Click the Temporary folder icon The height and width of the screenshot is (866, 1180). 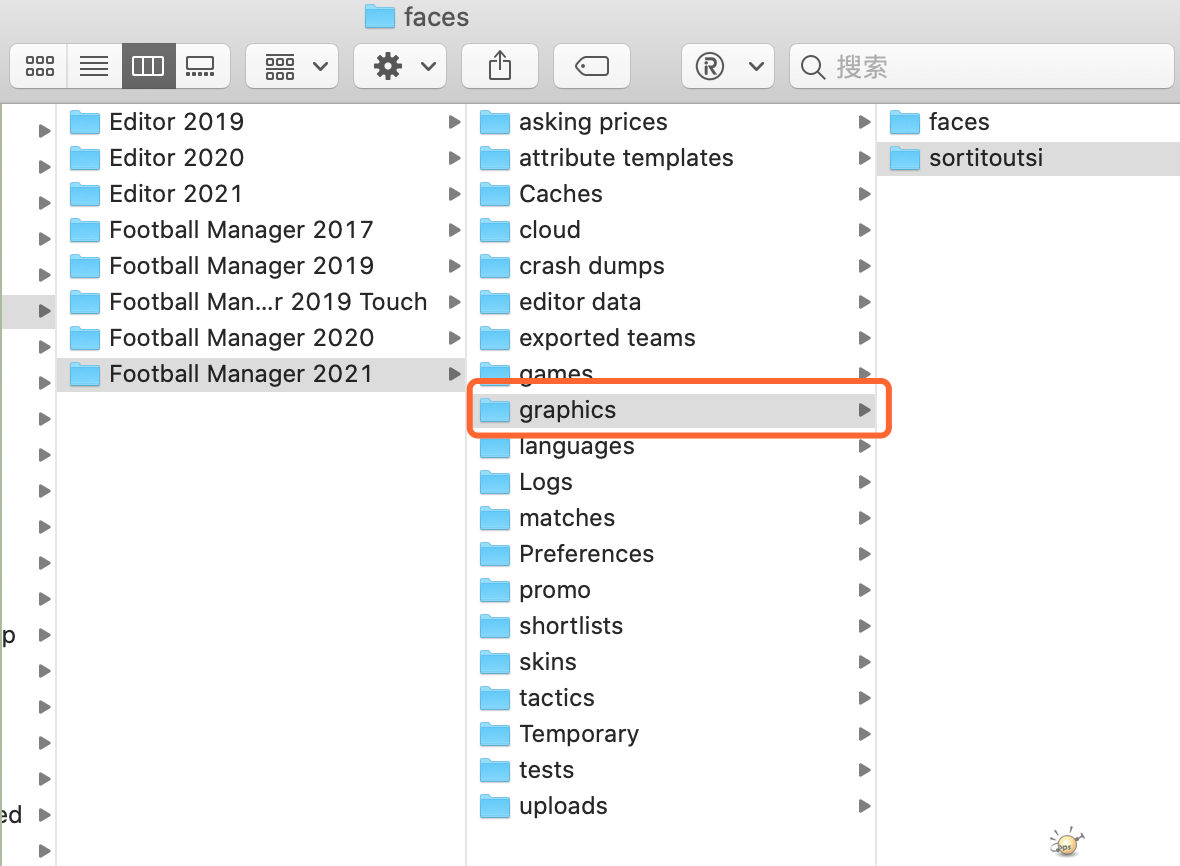point(494,734)
